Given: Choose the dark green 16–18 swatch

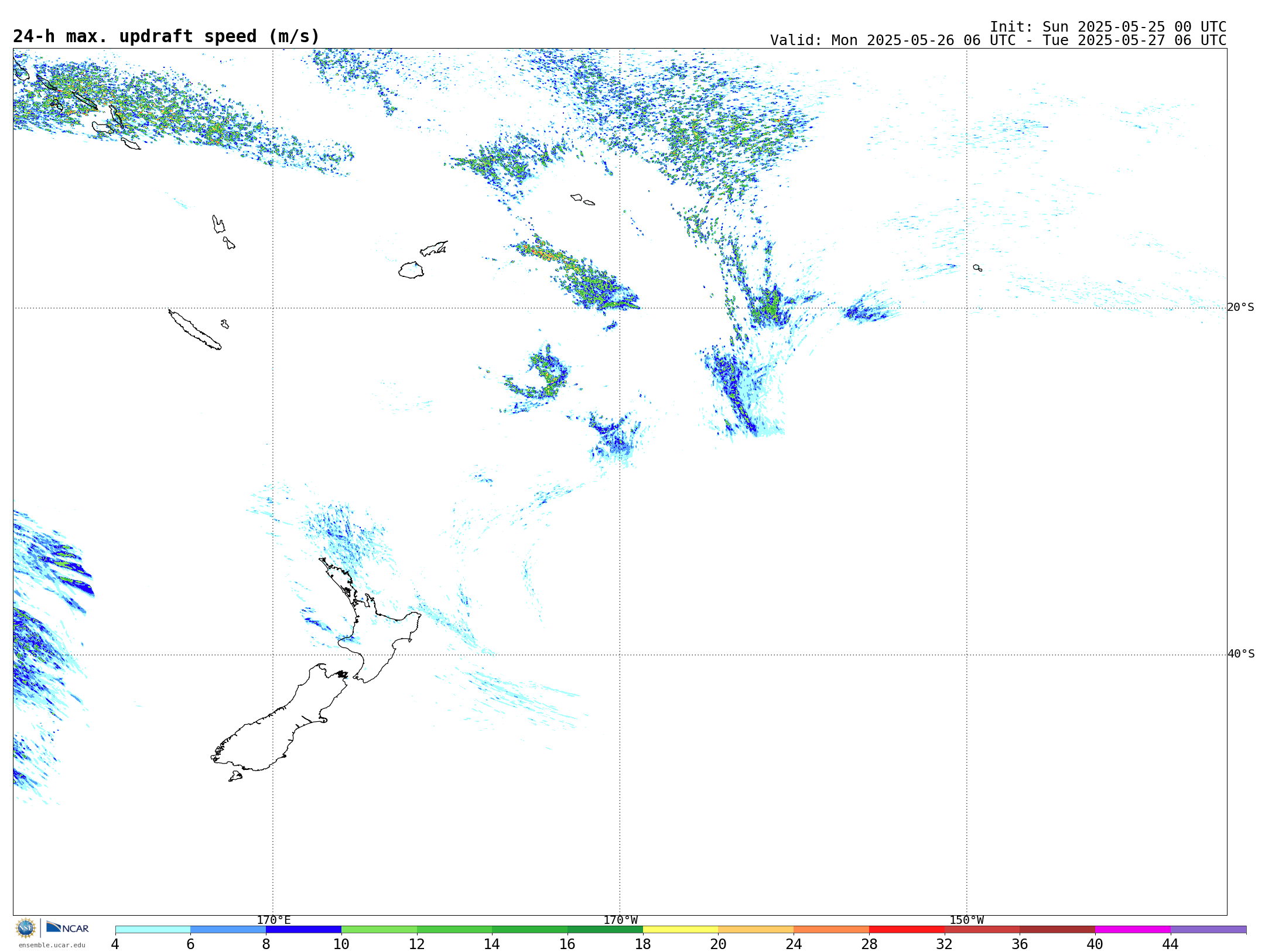Looking at the screenshot, I should (605, 930).
